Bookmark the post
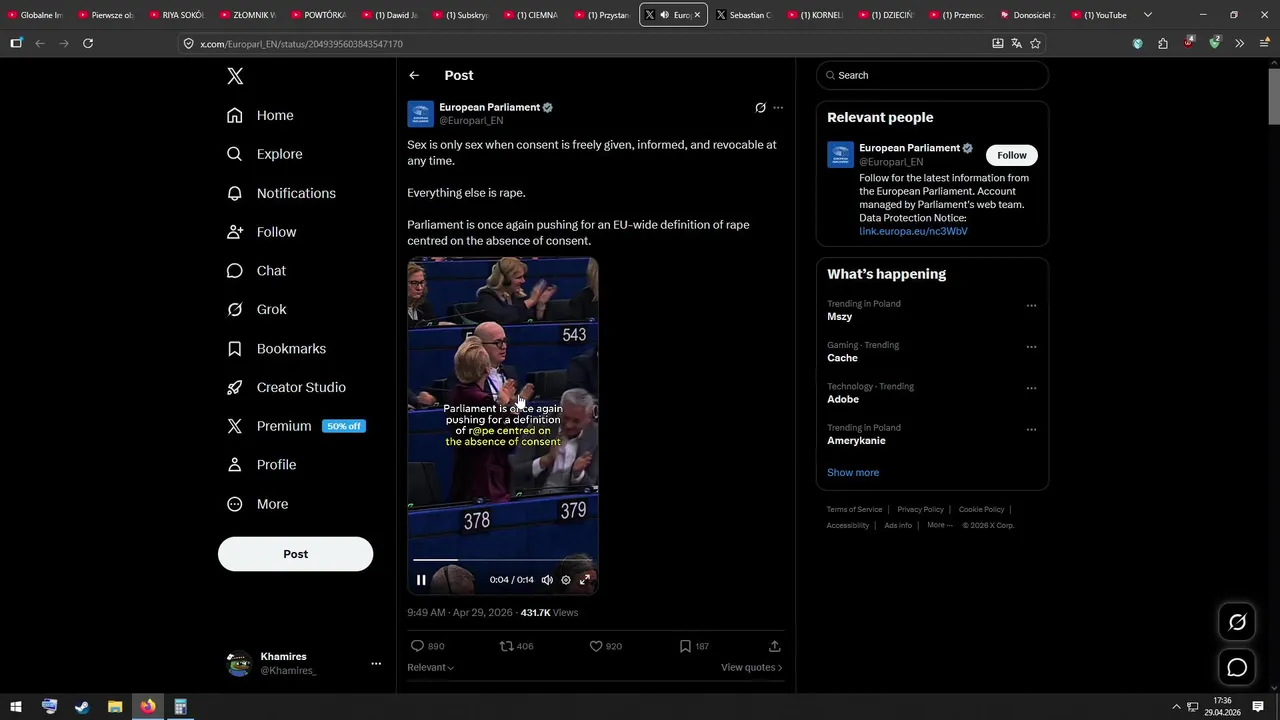Viewport: 1280px width, 720px height. click(685, 646)
